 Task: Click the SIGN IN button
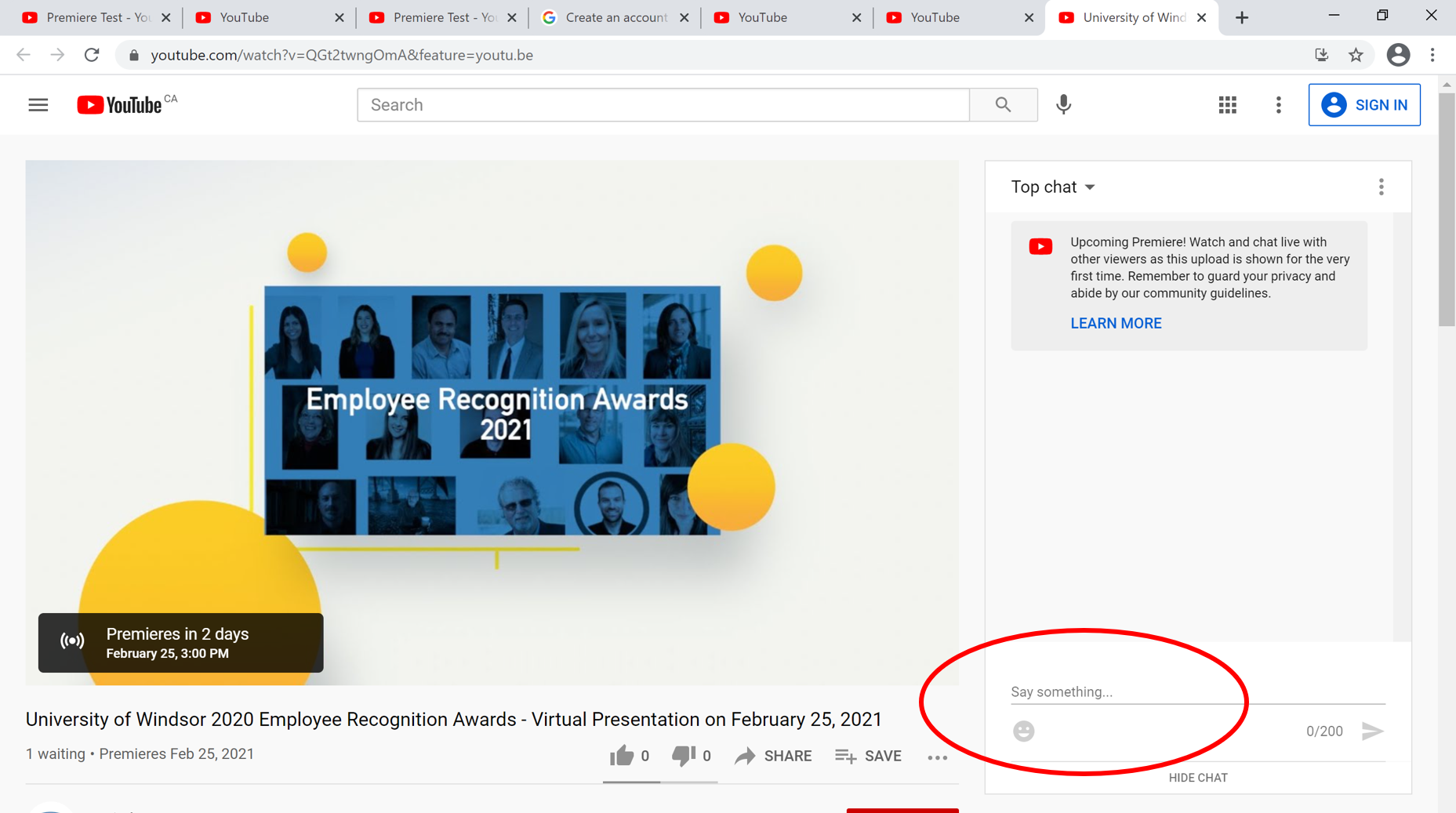pos(1363,105)
